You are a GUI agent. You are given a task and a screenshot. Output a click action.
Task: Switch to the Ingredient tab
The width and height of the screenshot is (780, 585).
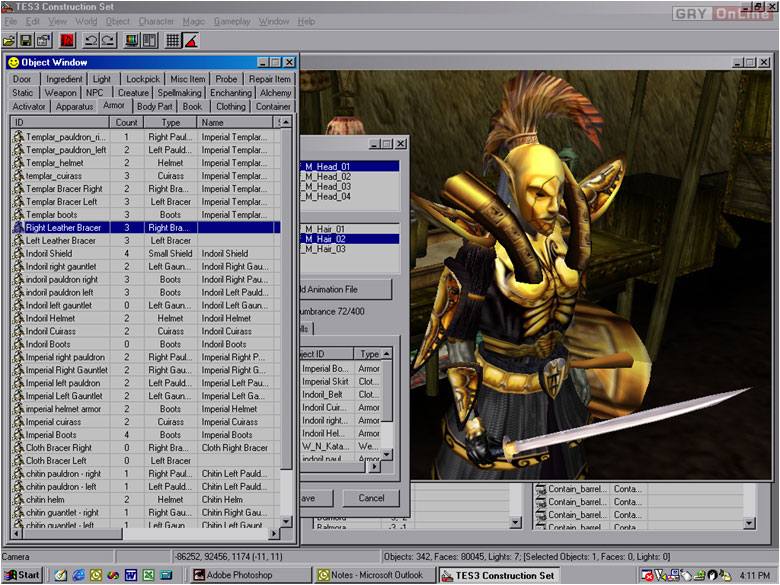(x=64, y=79)
